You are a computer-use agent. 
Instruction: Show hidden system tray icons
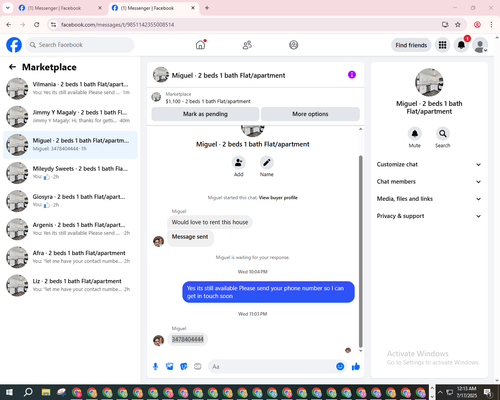point(440,392)
